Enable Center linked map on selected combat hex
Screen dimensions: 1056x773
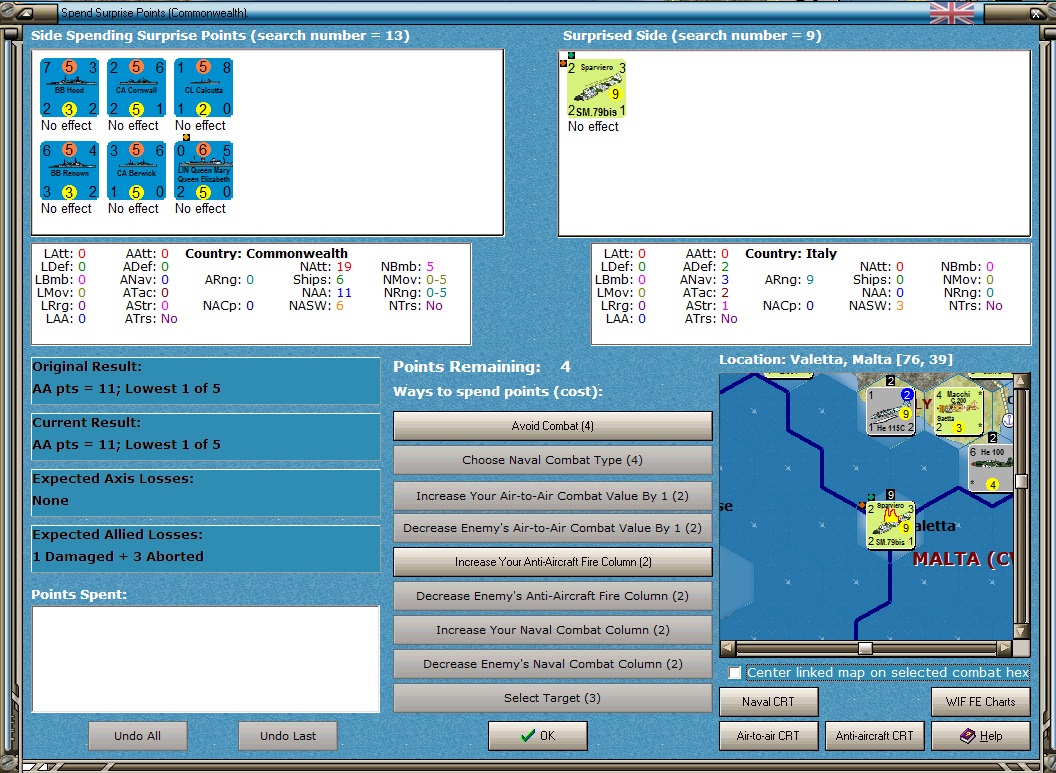coord(735,673)
